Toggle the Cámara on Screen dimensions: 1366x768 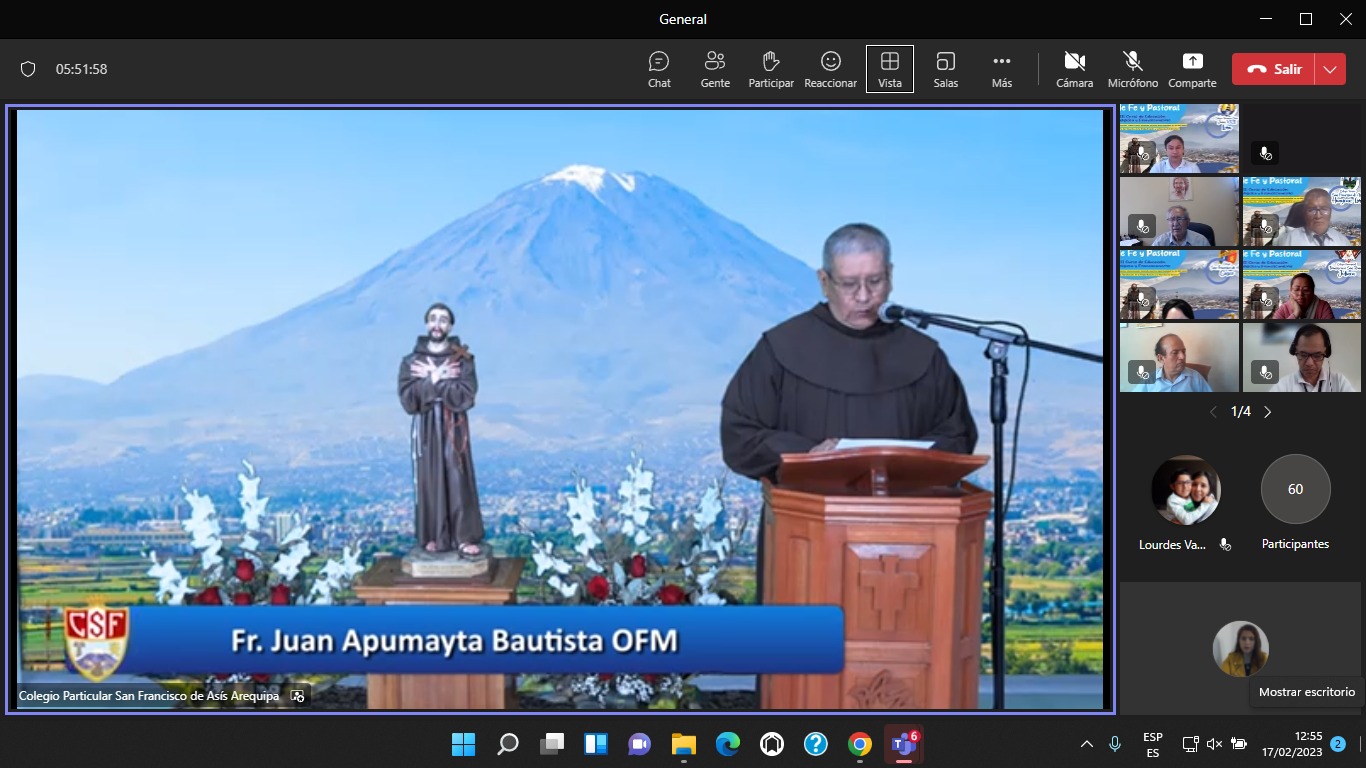tap(1074, 69)
